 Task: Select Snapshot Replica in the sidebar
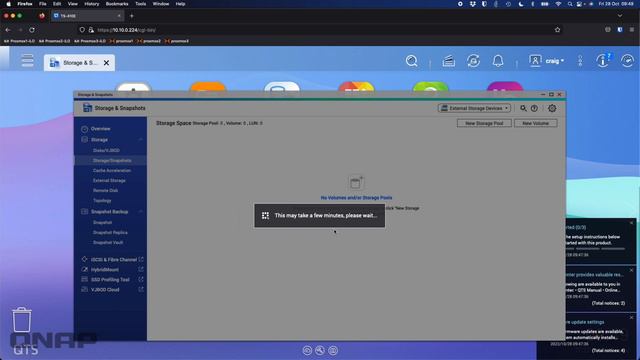[x=110, y=233]
